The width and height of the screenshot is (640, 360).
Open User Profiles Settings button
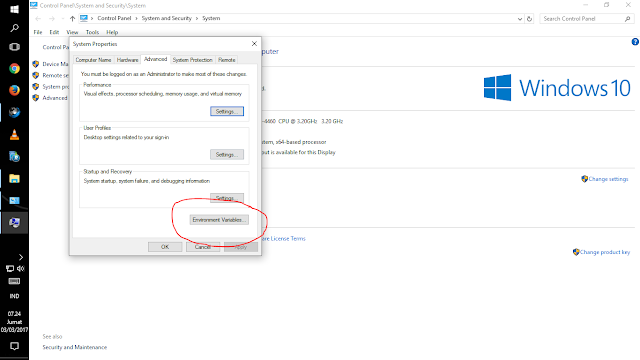227,155
